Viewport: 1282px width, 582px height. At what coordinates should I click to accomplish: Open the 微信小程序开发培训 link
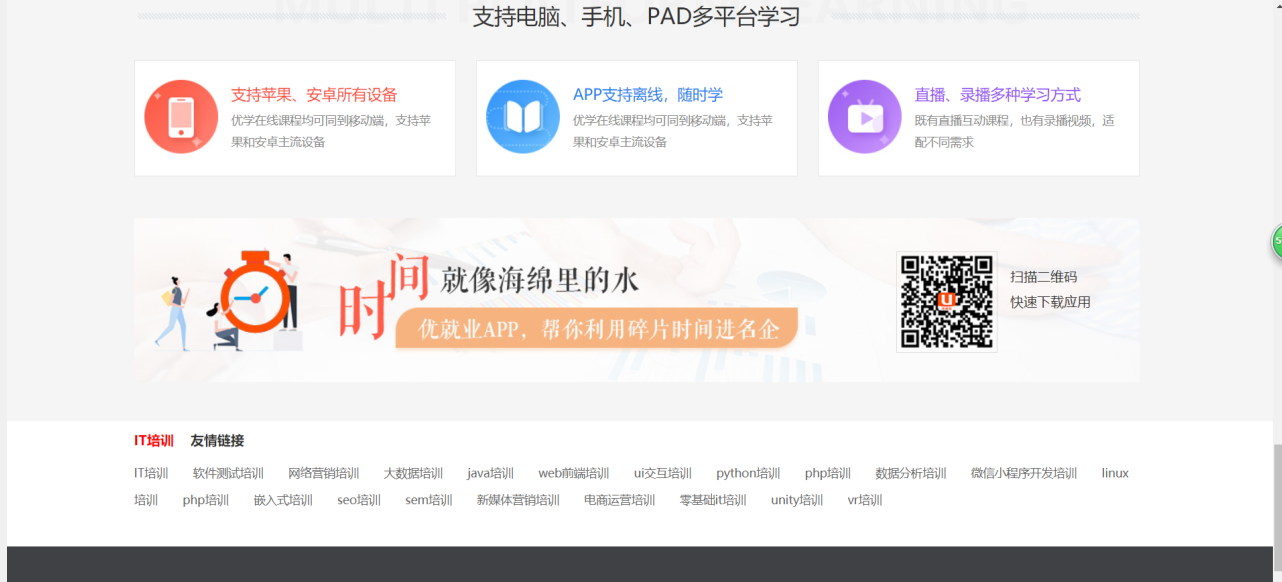(1021, 473)
